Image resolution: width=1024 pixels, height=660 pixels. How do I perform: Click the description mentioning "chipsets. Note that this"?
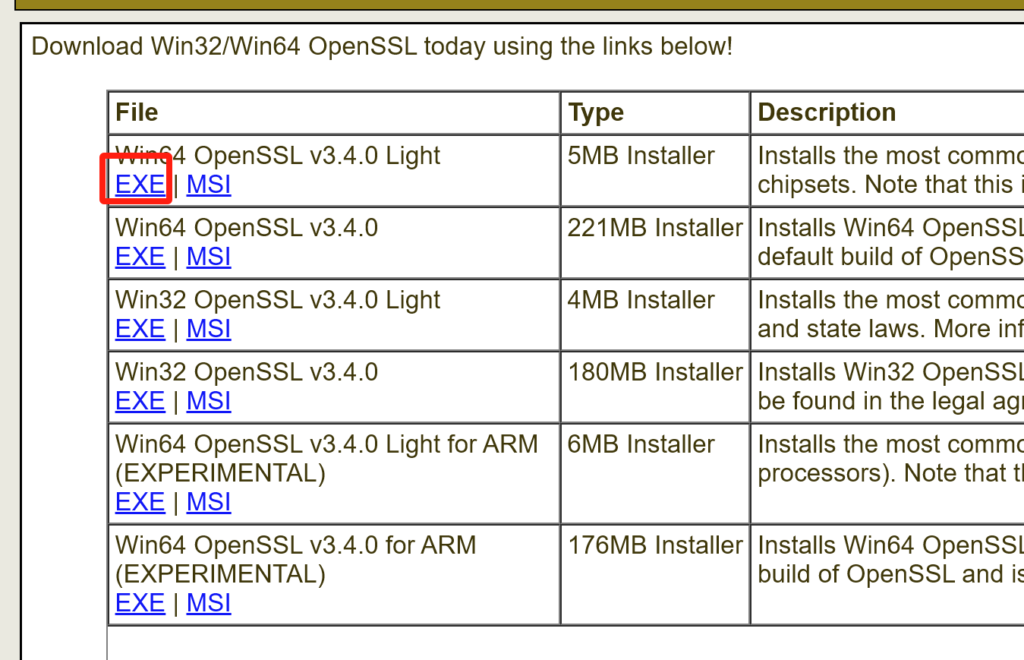pos(890,170)
